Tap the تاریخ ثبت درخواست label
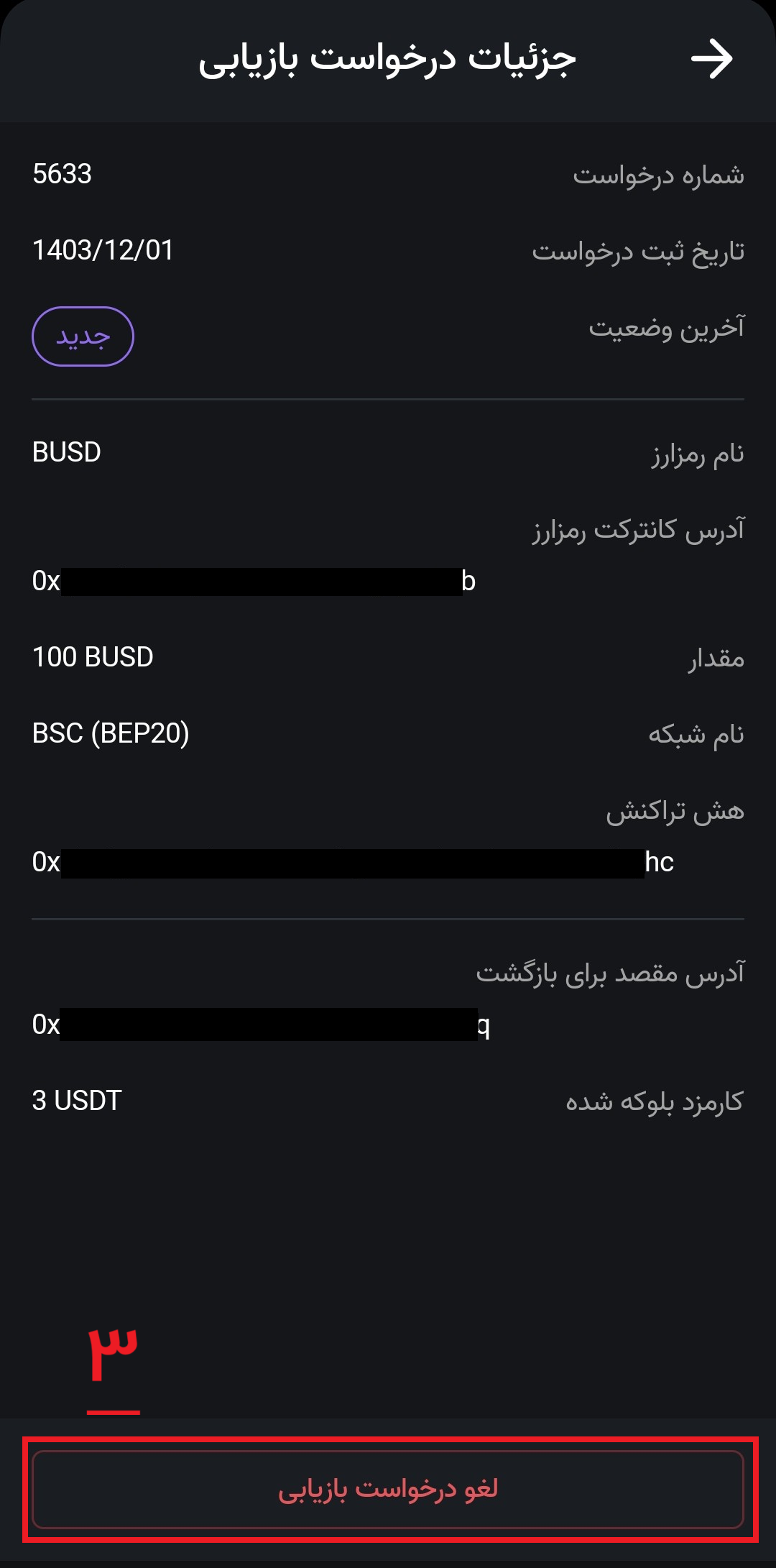Viewport: 776px width, 1568px height. (x=638, y=251)
